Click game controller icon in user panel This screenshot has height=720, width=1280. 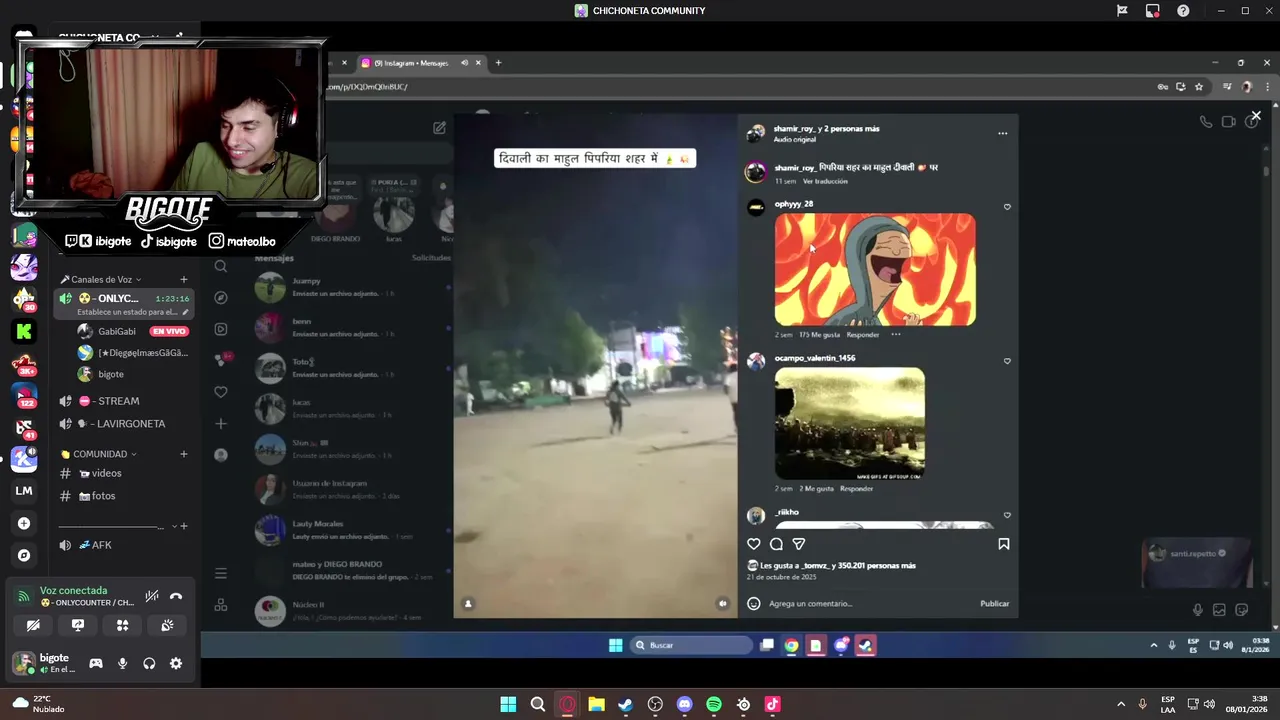point(96,663)
